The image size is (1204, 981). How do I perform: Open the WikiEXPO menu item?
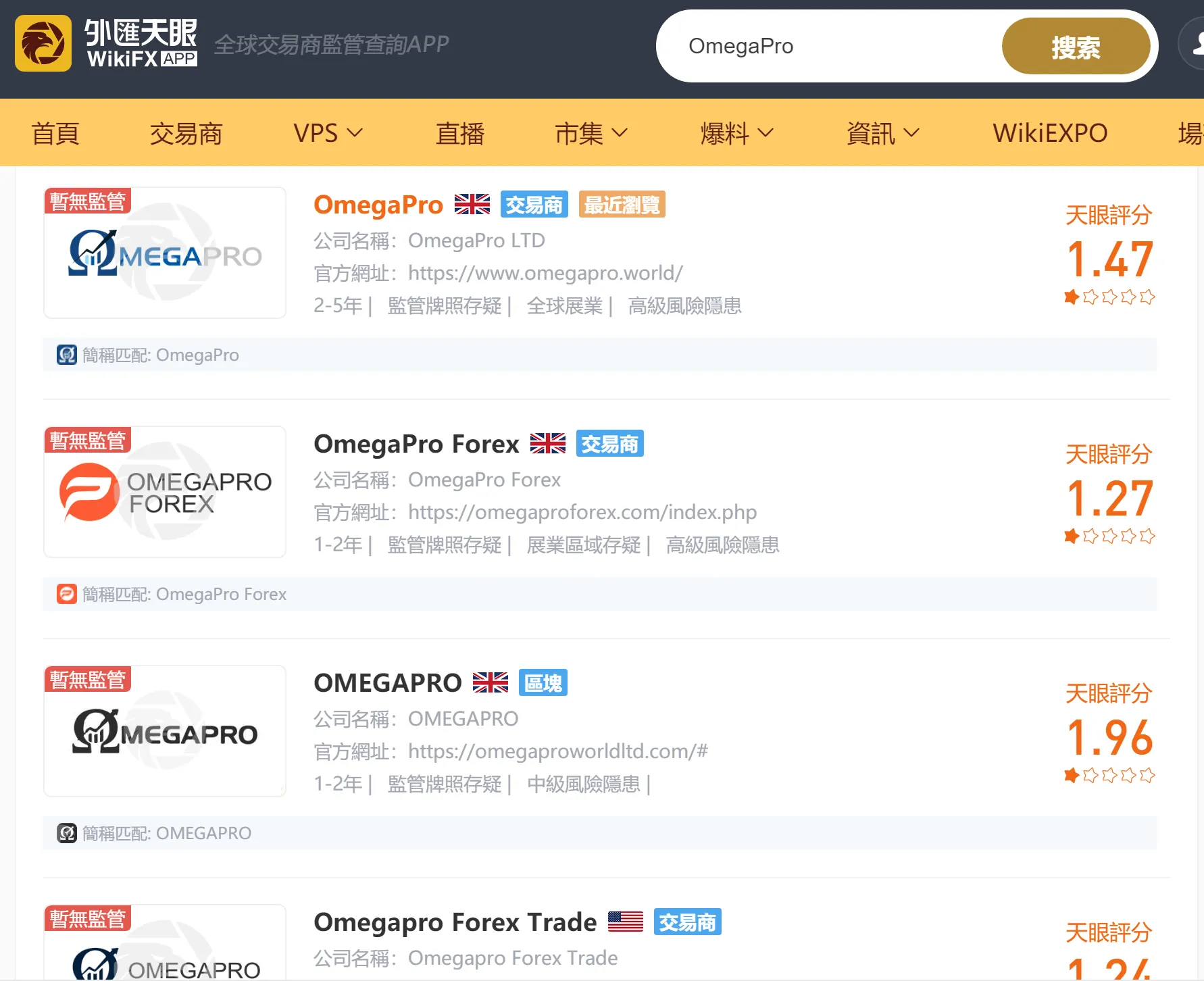1050,133
